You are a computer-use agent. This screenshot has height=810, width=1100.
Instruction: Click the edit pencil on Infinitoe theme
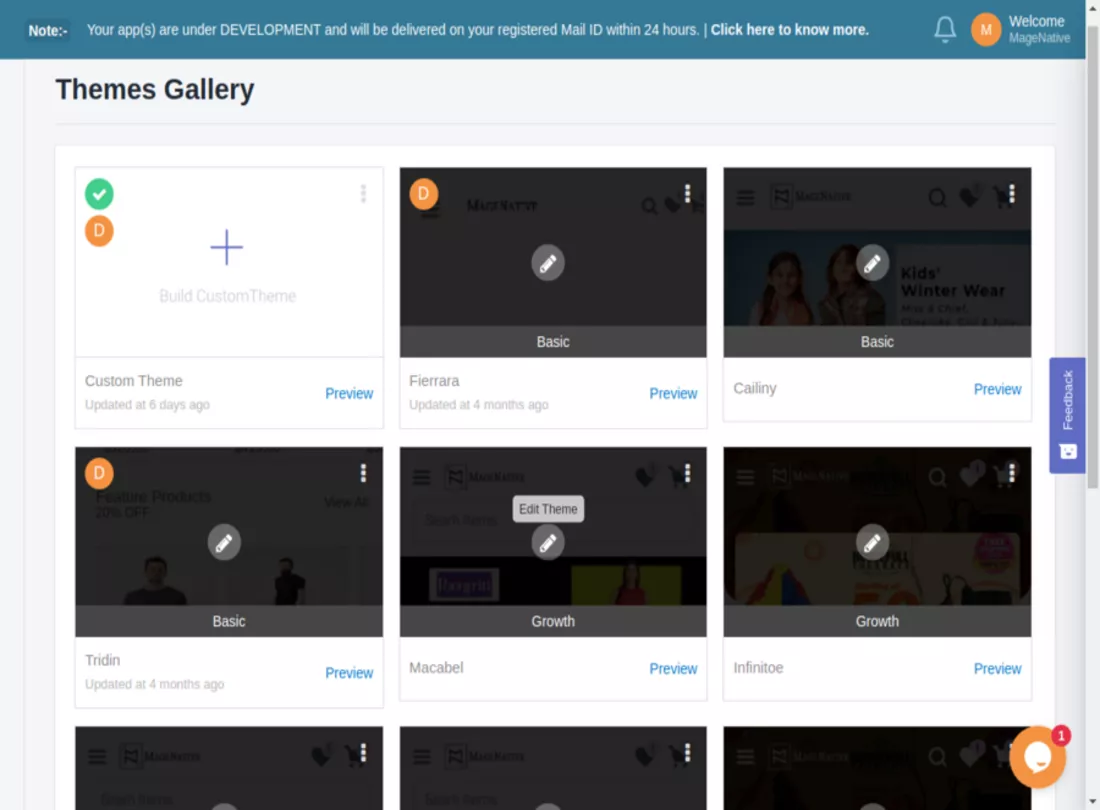tap(872, 542)
